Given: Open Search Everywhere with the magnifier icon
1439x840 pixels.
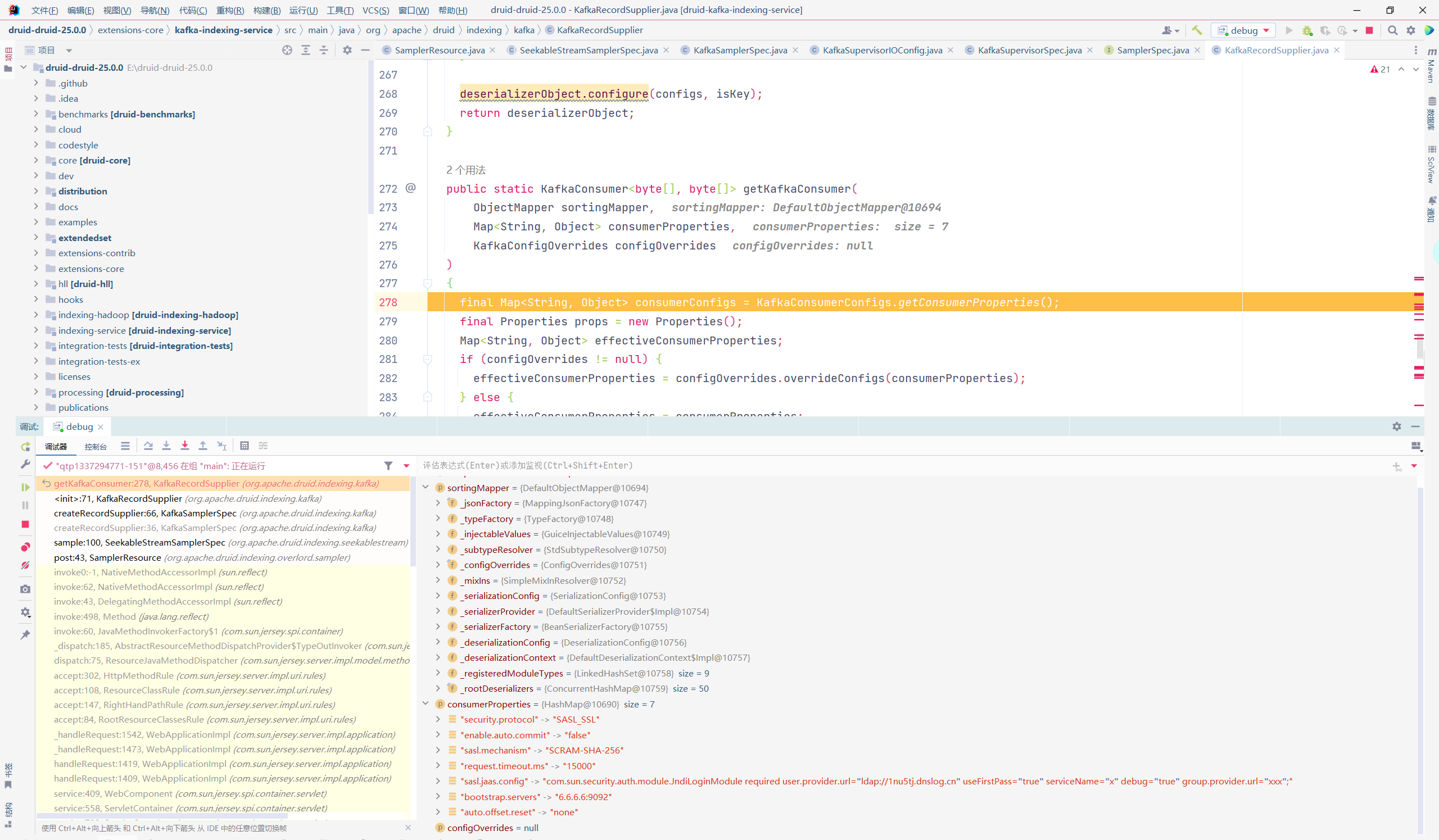Looking at the screenshot, I should coord(1393,30).
